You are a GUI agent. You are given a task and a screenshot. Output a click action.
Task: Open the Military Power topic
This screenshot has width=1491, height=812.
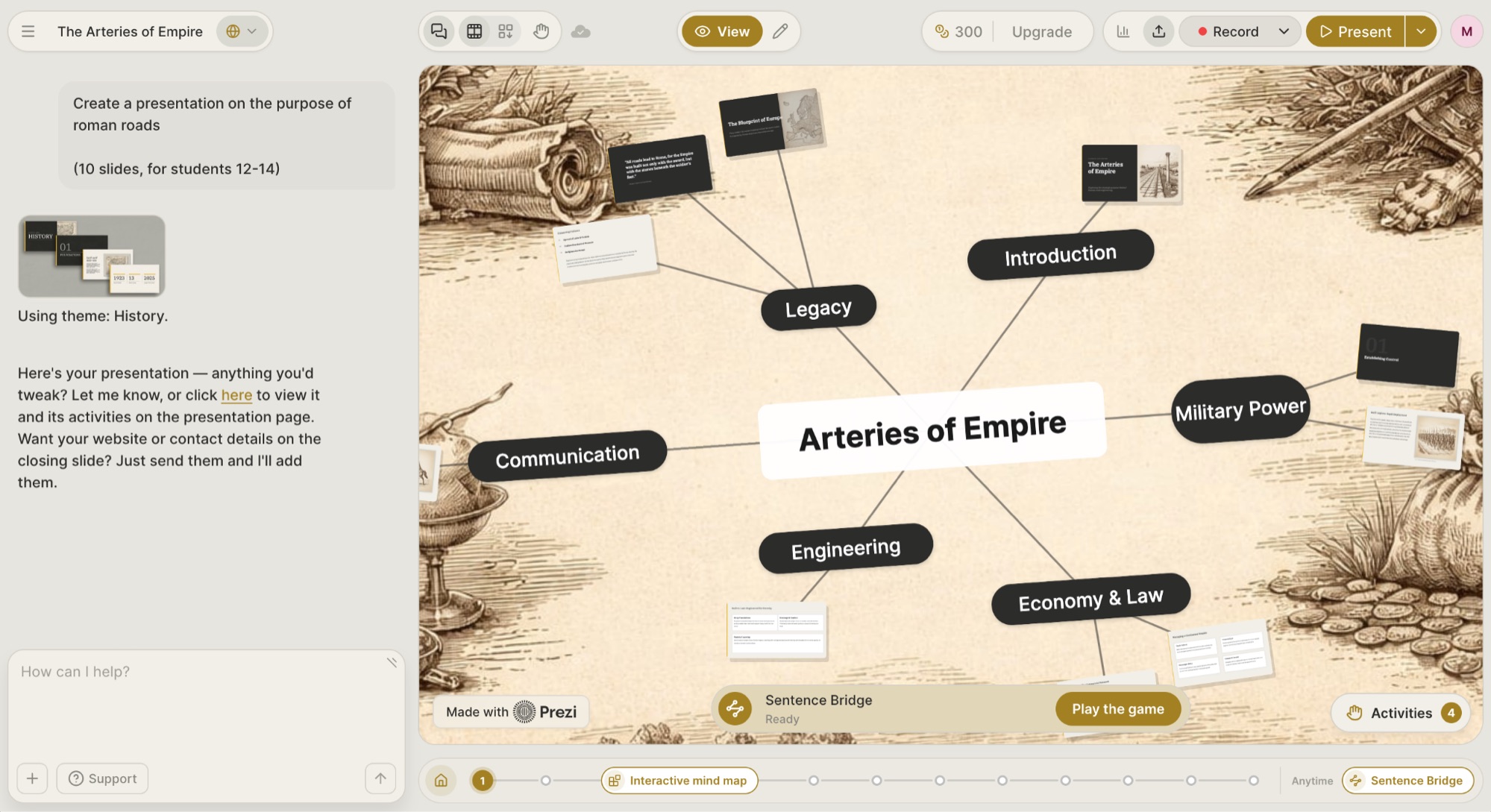click(x=1240, y=409)
